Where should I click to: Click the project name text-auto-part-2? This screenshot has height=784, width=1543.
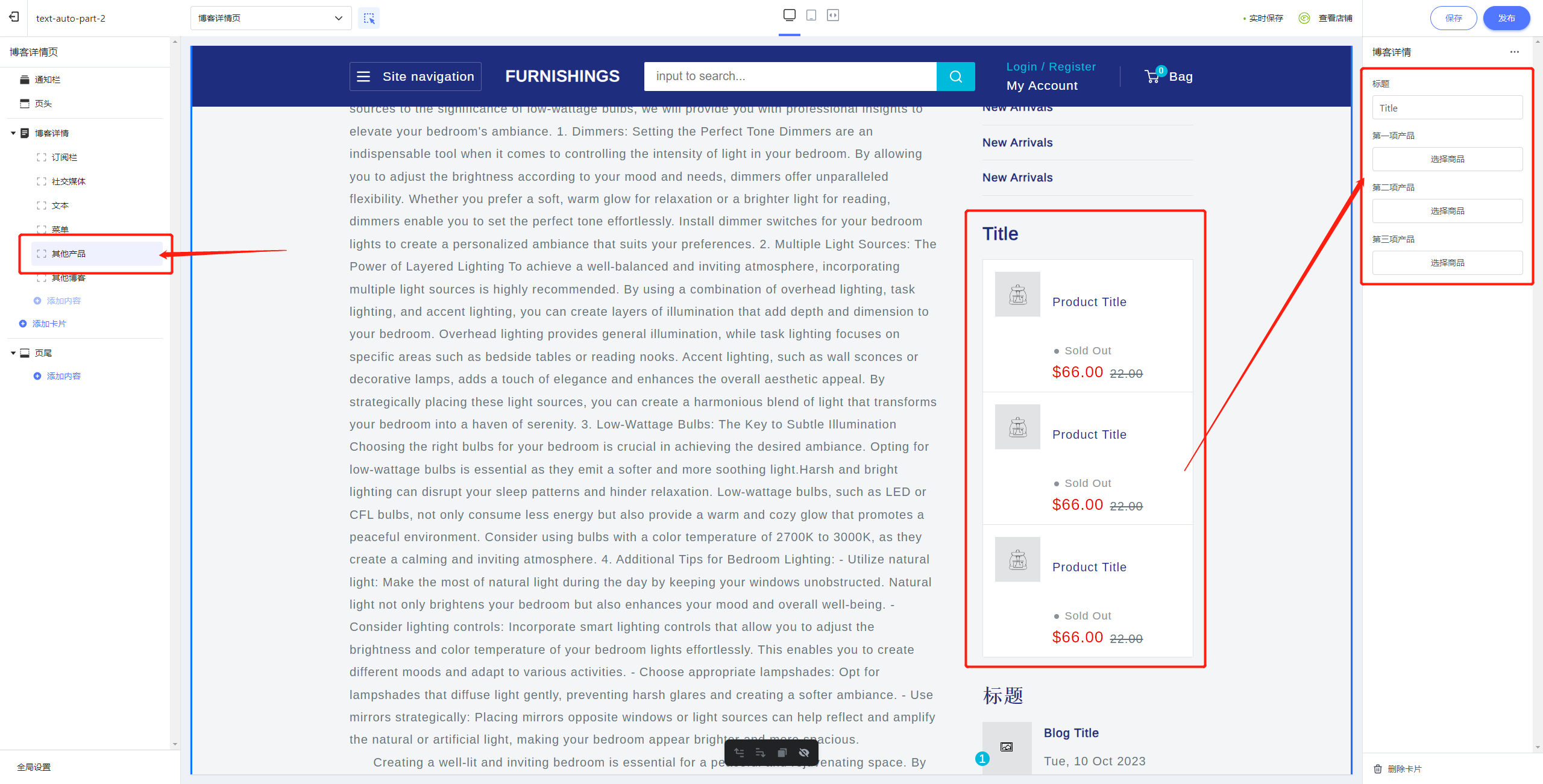[x=71, y=18]
